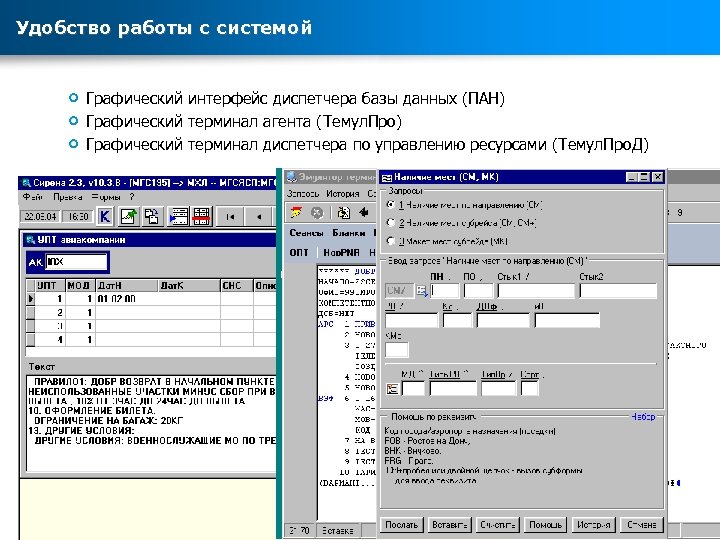This screenshot has height=540, width=720.
Task: Click the Послать button
Action: click(x=402, y=524)
